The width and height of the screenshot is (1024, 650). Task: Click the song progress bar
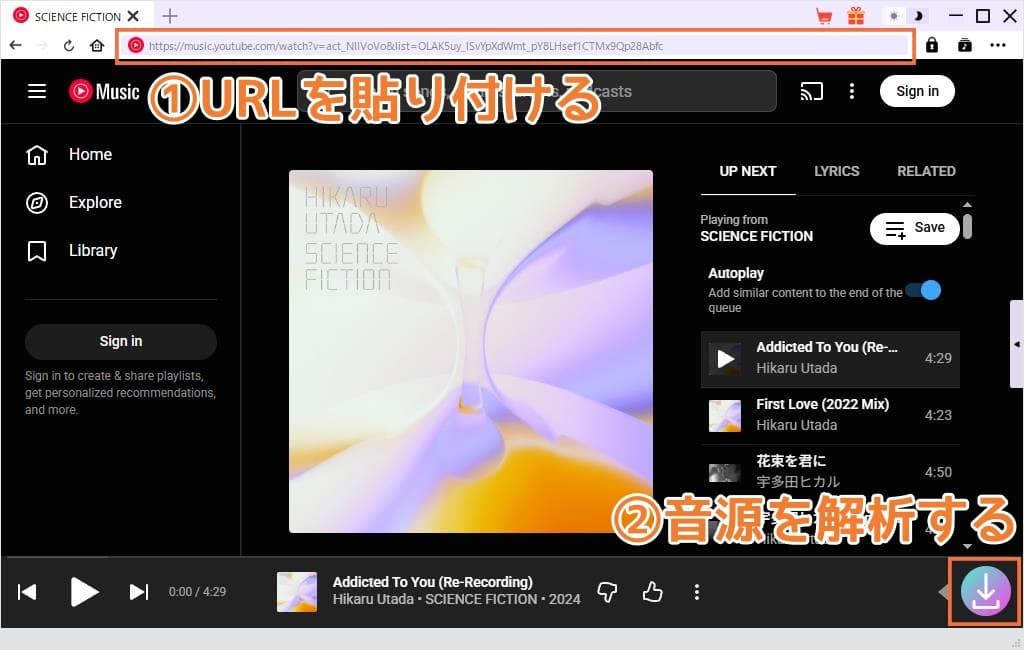coord(400,557)
